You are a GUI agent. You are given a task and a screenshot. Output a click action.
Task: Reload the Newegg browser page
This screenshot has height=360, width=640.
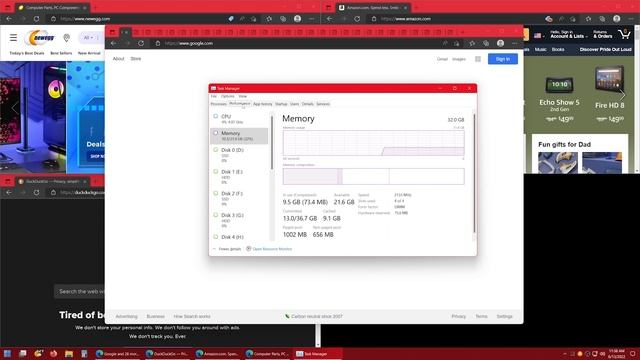pos(36,19)
